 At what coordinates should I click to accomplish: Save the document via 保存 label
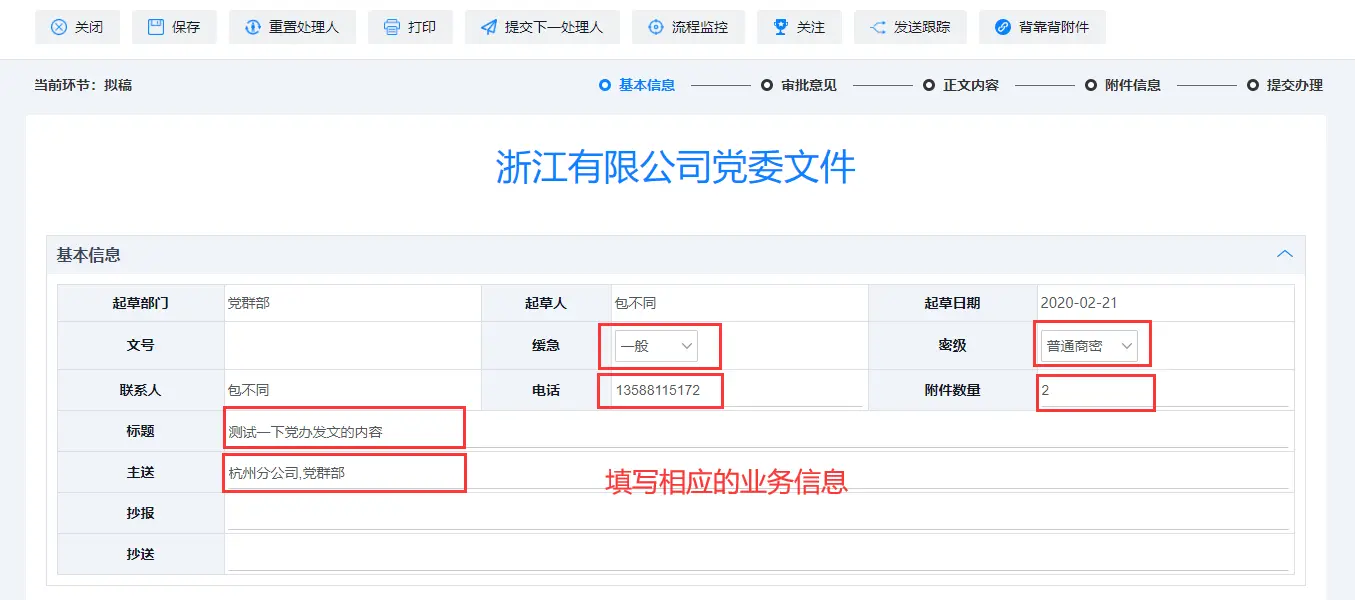tap(186, 27)
